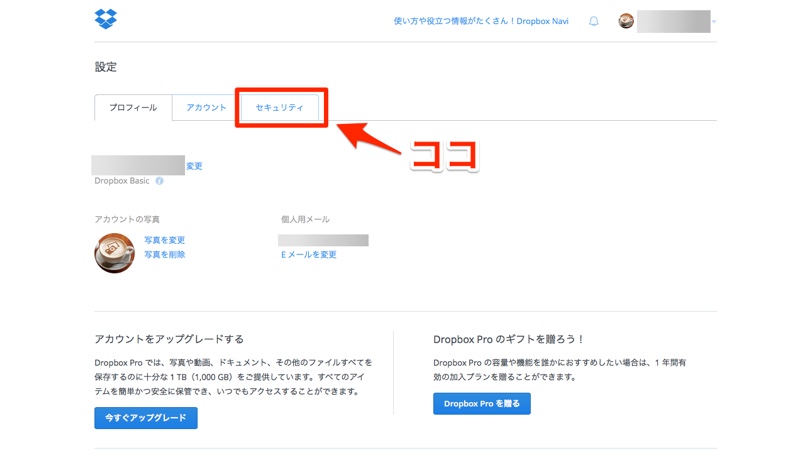Switch to the アカウント tab
800x450 pixels.
coord(206,108)
